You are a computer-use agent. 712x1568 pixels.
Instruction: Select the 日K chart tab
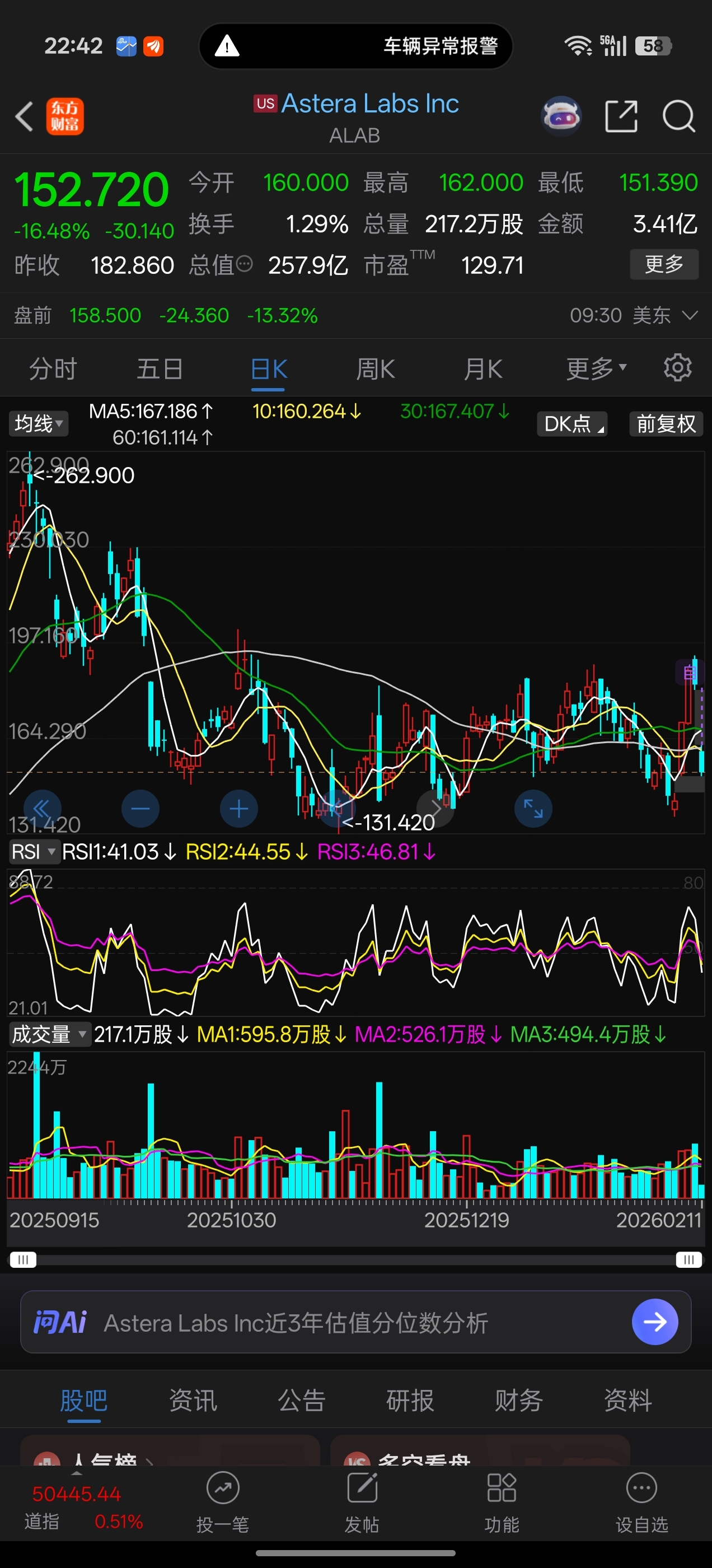(268, 370)
